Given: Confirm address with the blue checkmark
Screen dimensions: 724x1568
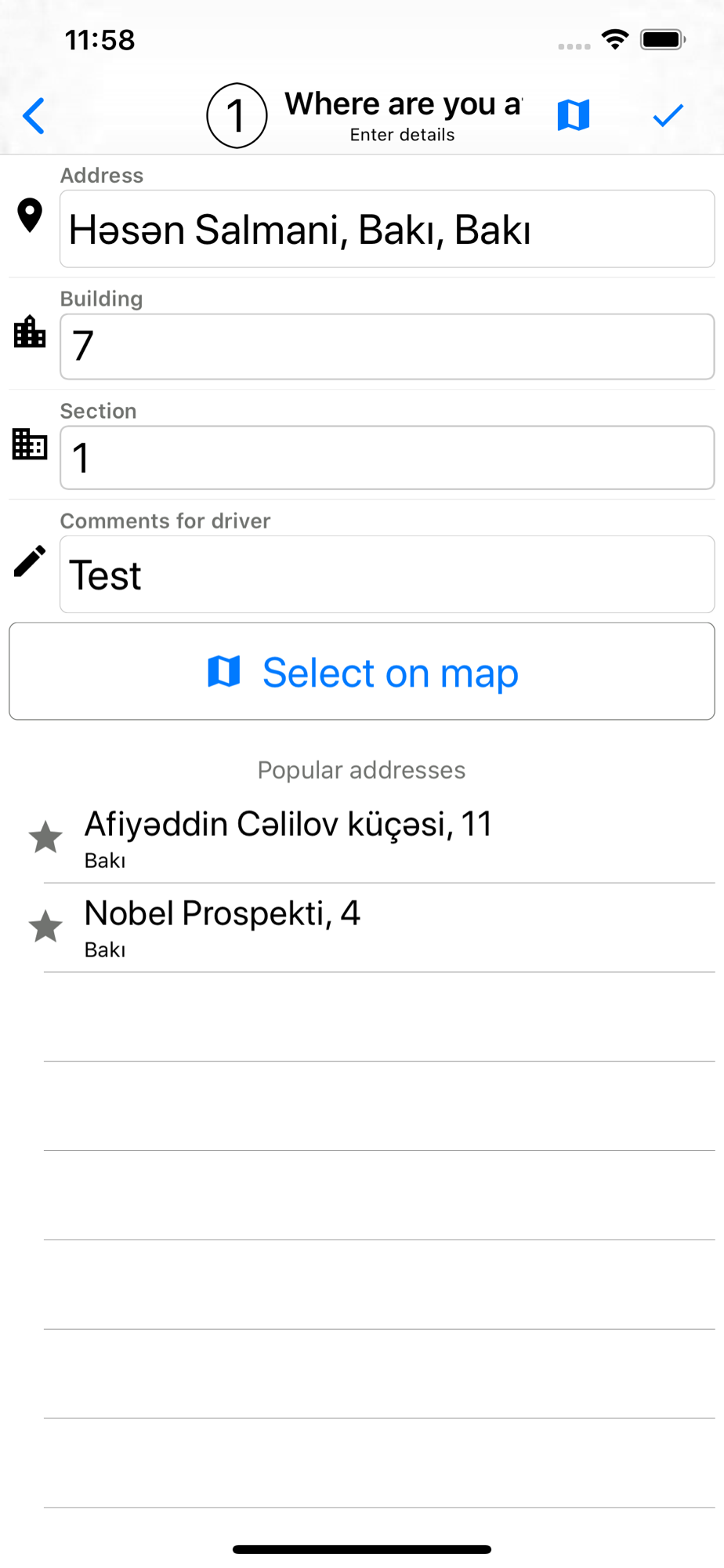Looking at the screenshot, I should [668, 115].
